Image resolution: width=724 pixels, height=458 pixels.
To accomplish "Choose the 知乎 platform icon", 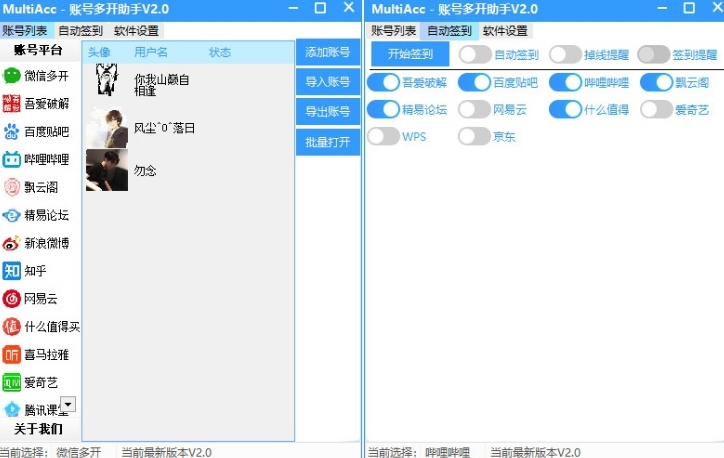I will tap(12, 271).
